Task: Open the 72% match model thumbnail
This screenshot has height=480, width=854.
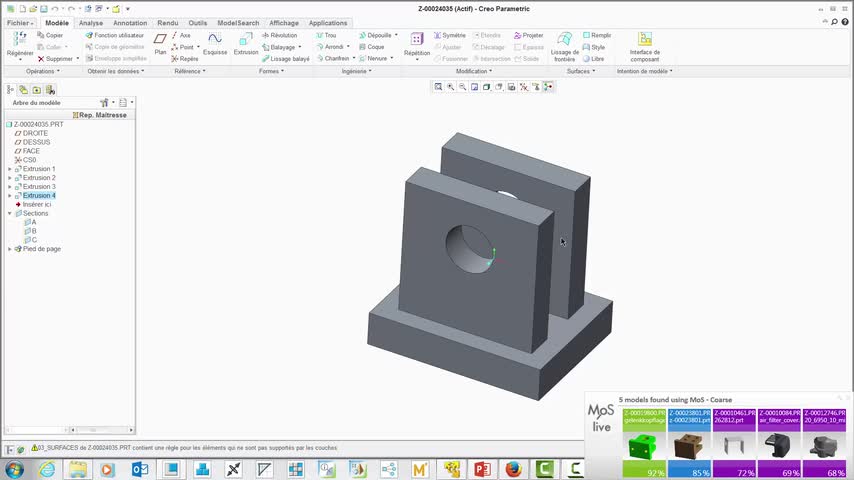Action: (x=734, y=447)
